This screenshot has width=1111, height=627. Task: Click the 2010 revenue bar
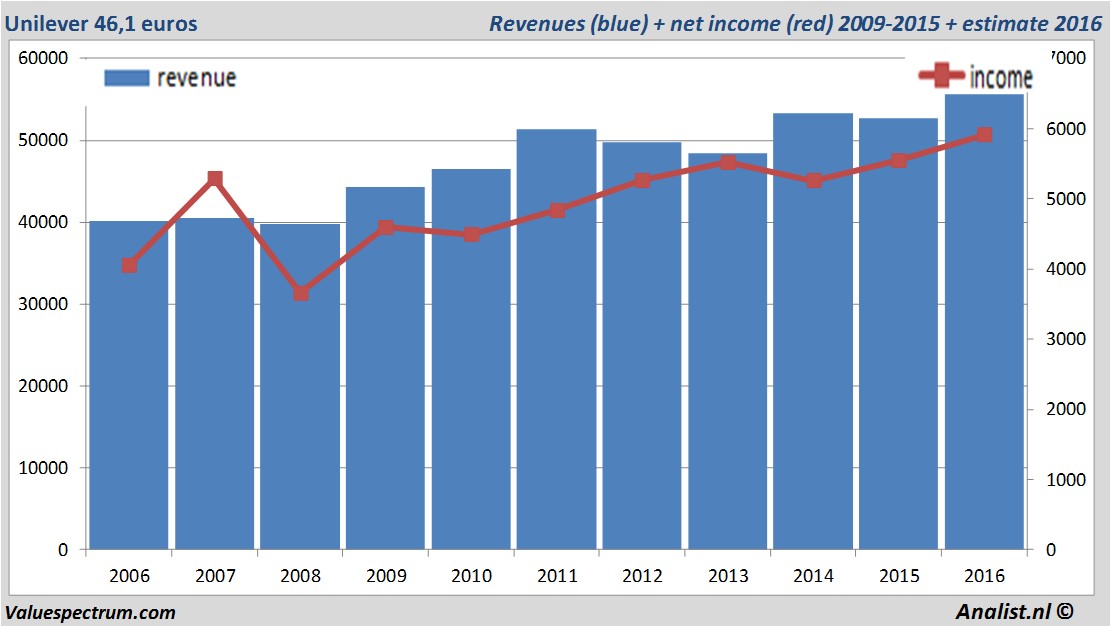point(471,359)
